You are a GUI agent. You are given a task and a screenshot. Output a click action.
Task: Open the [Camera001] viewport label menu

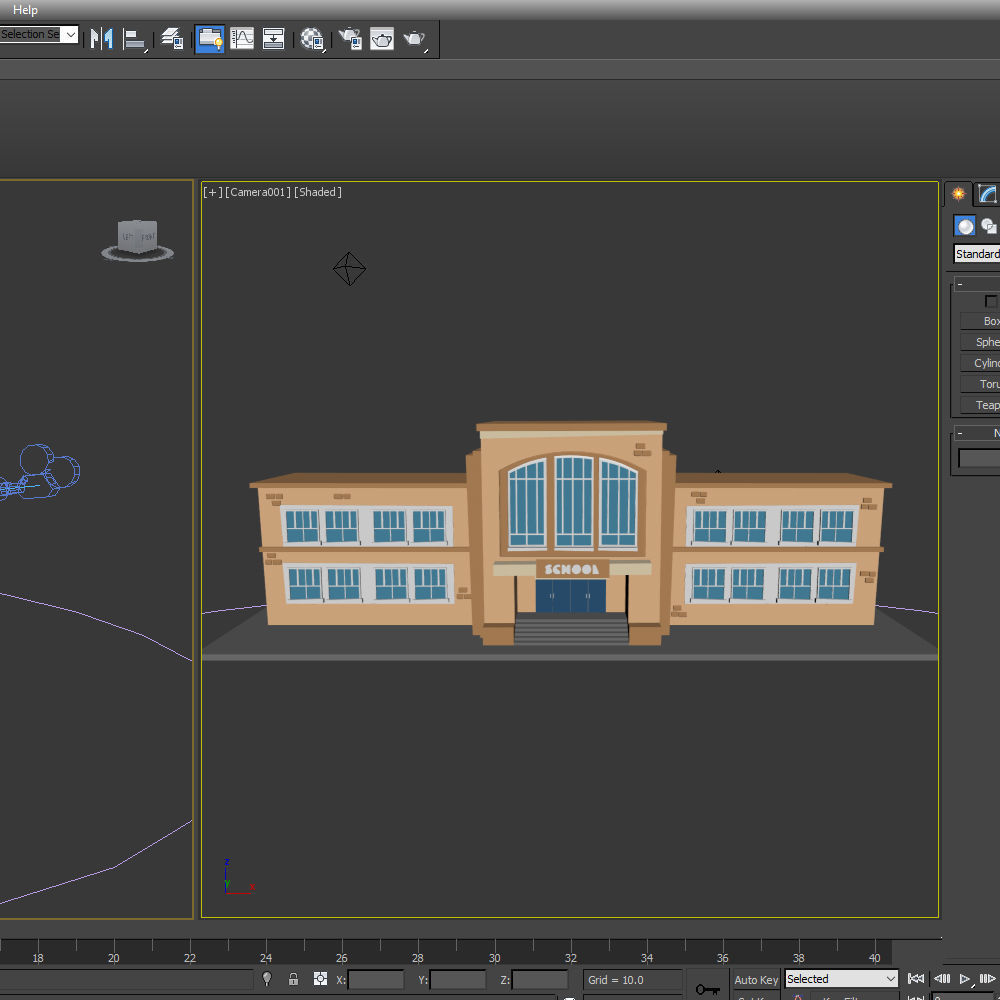point(258,192)
